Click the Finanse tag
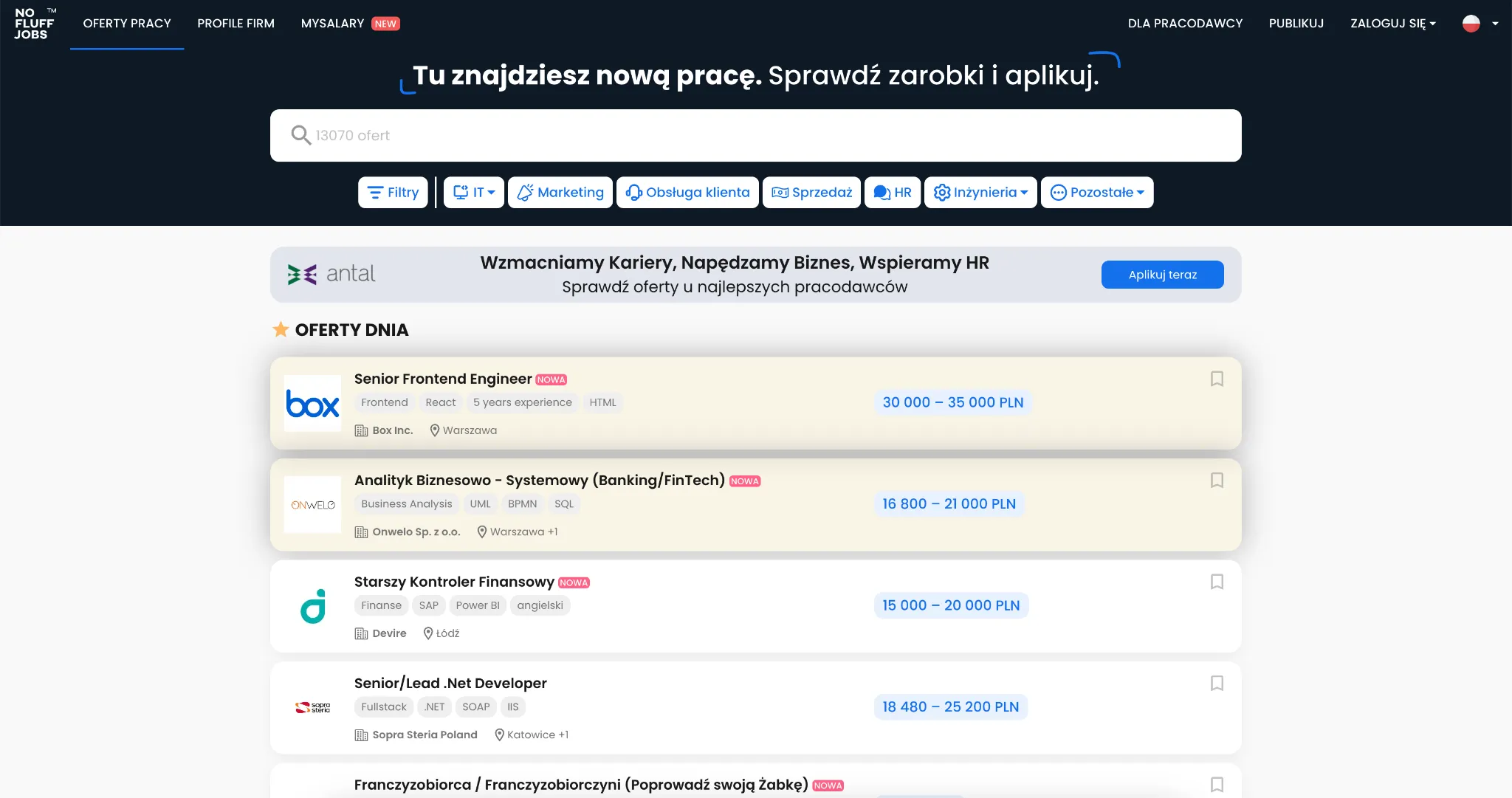The width and height of the screenshot is (1512, 798). click(382, 605)
